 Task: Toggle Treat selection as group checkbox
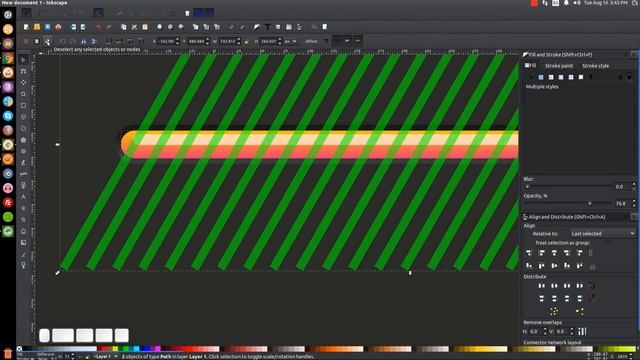coord(607,243)
